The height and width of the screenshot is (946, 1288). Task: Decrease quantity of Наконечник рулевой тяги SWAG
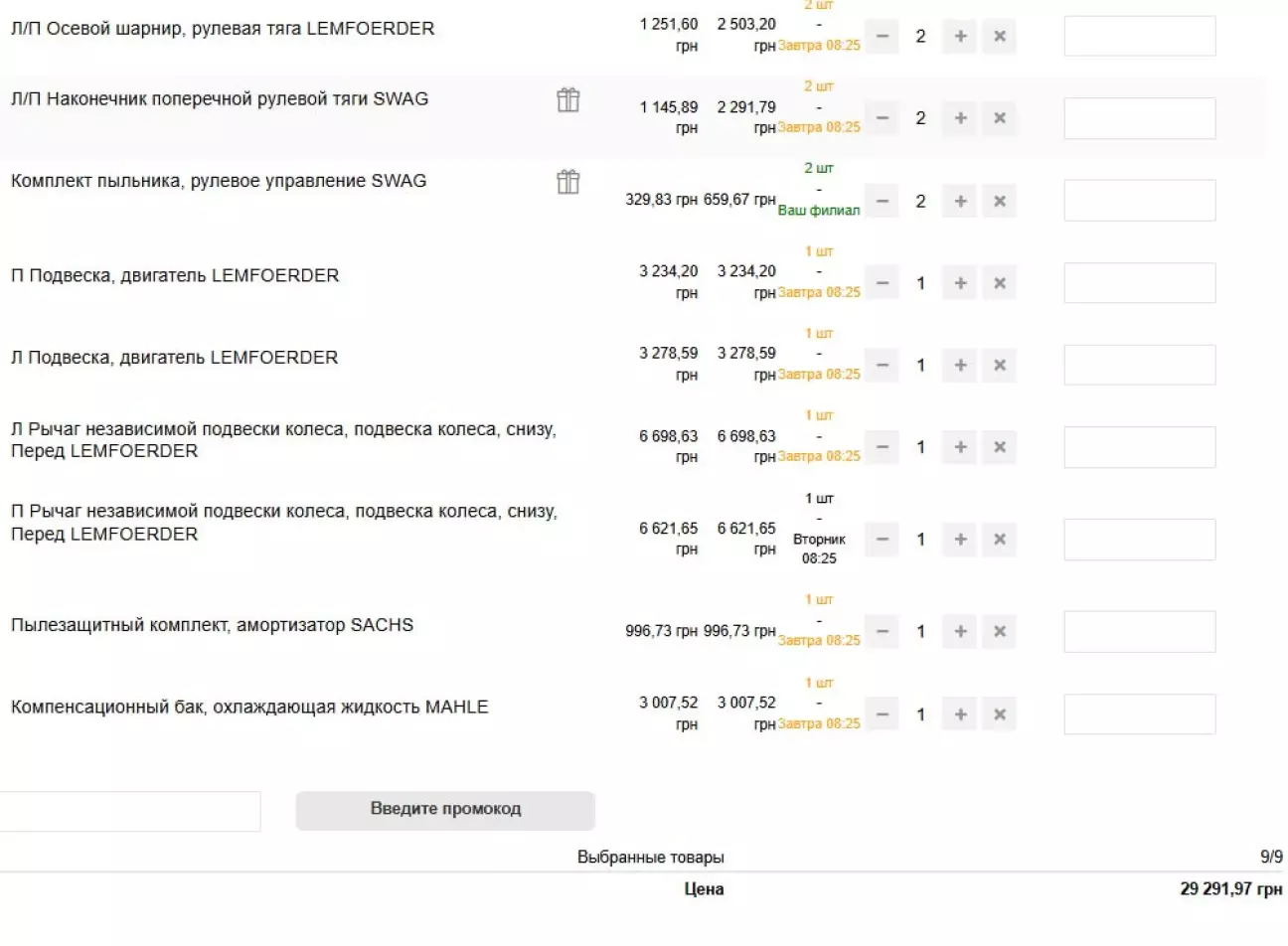click(x=882, y=118)
